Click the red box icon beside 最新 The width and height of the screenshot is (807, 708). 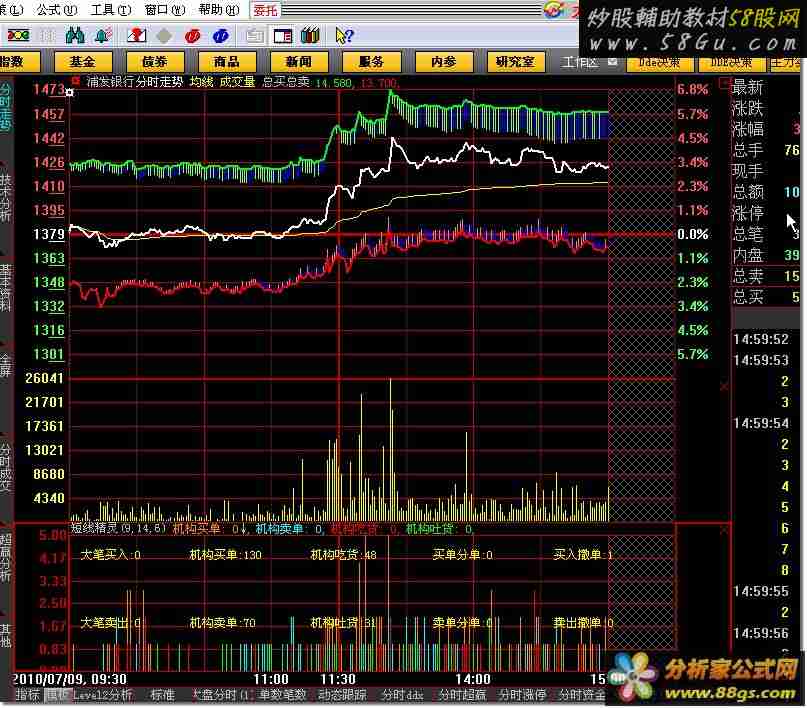(x=725, y=82)
